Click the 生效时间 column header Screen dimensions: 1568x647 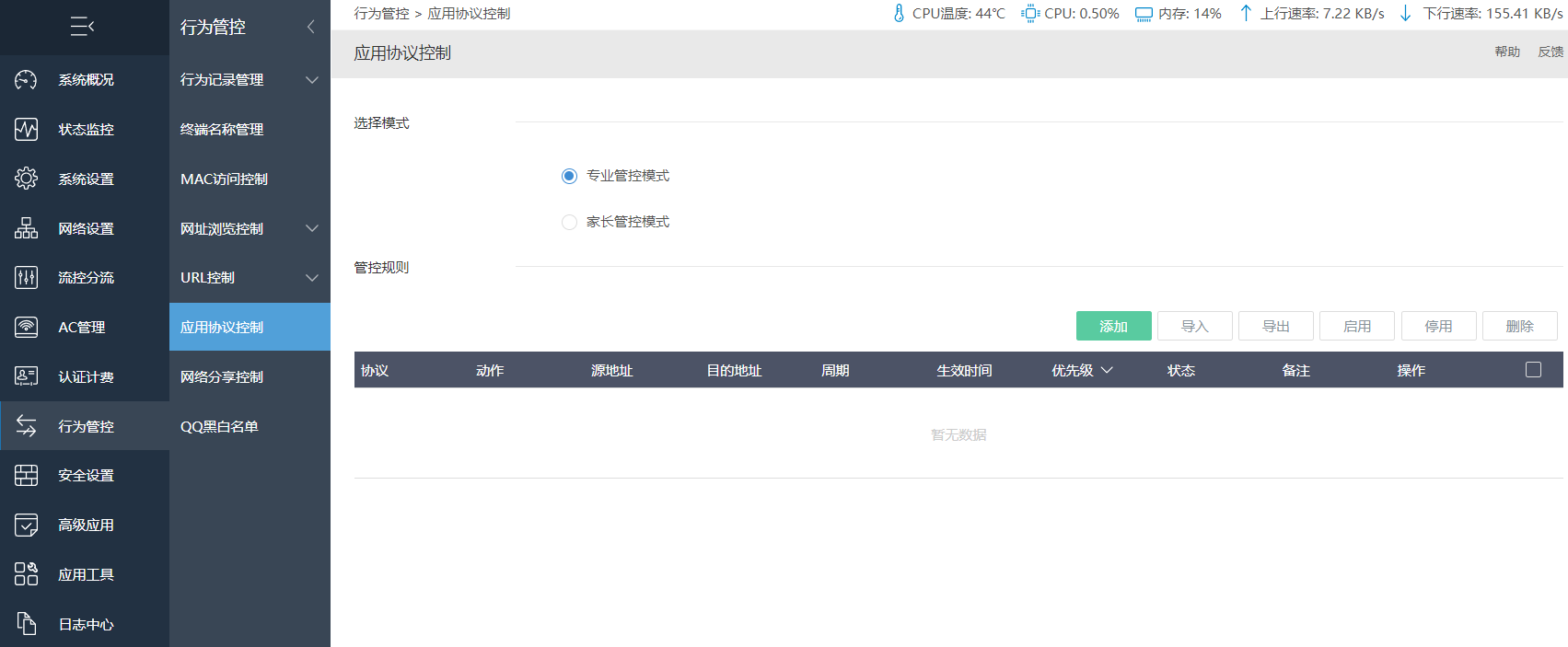pos(964,370)
